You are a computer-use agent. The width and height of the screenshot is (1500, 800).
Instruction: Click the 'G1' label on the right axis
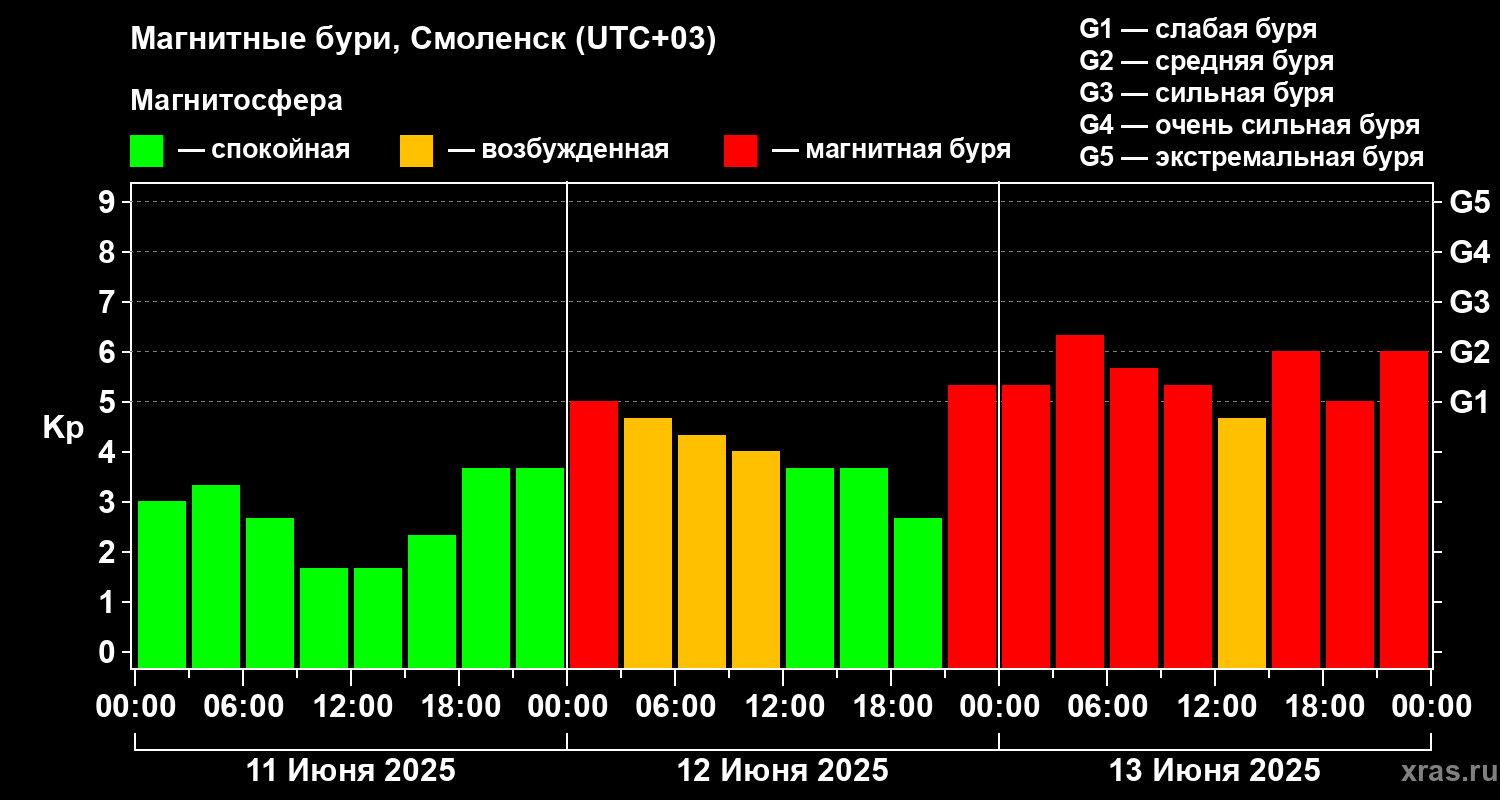[x=1470, y=402]
